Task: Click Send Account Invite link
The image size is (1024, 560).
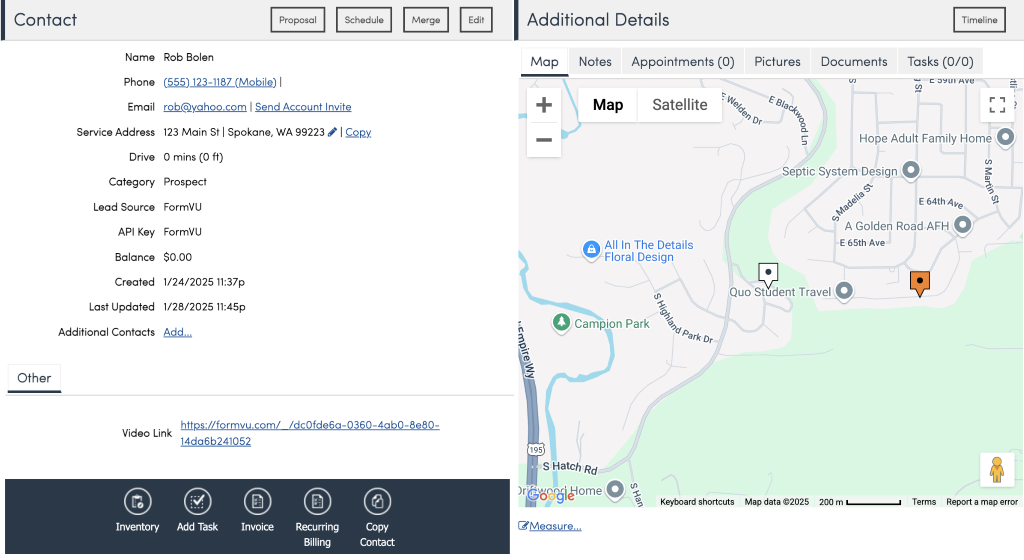Action: 303,106
